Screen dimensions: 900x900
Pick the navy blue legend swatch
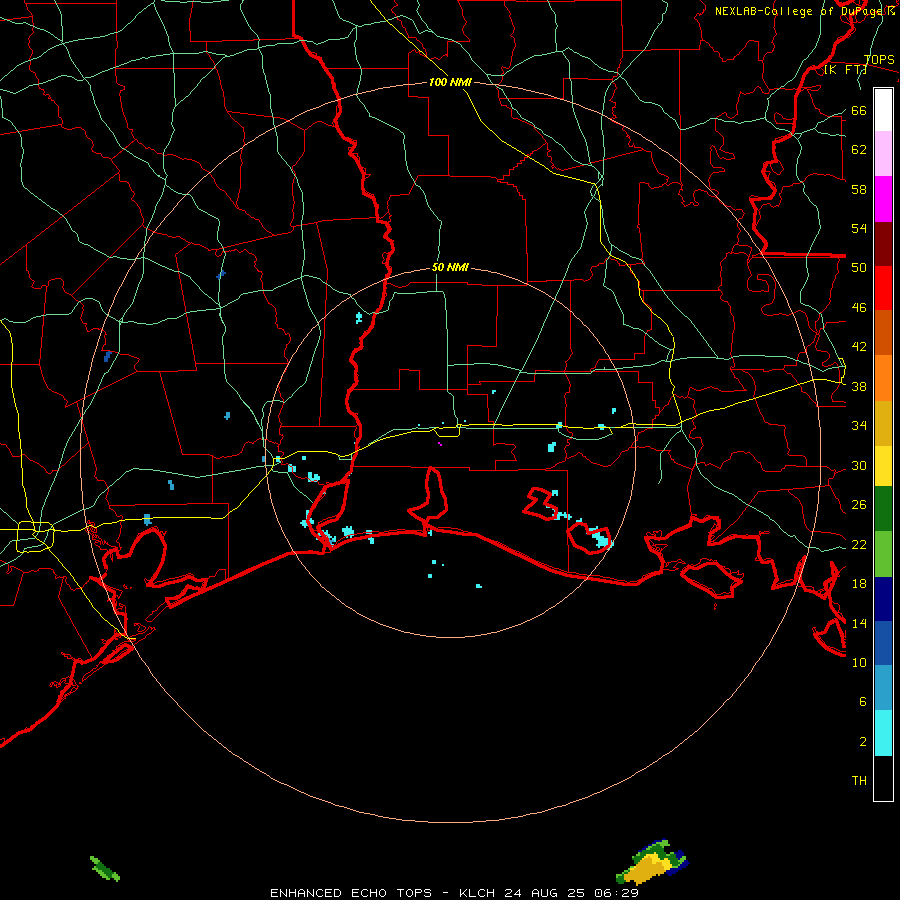[883, 599]
